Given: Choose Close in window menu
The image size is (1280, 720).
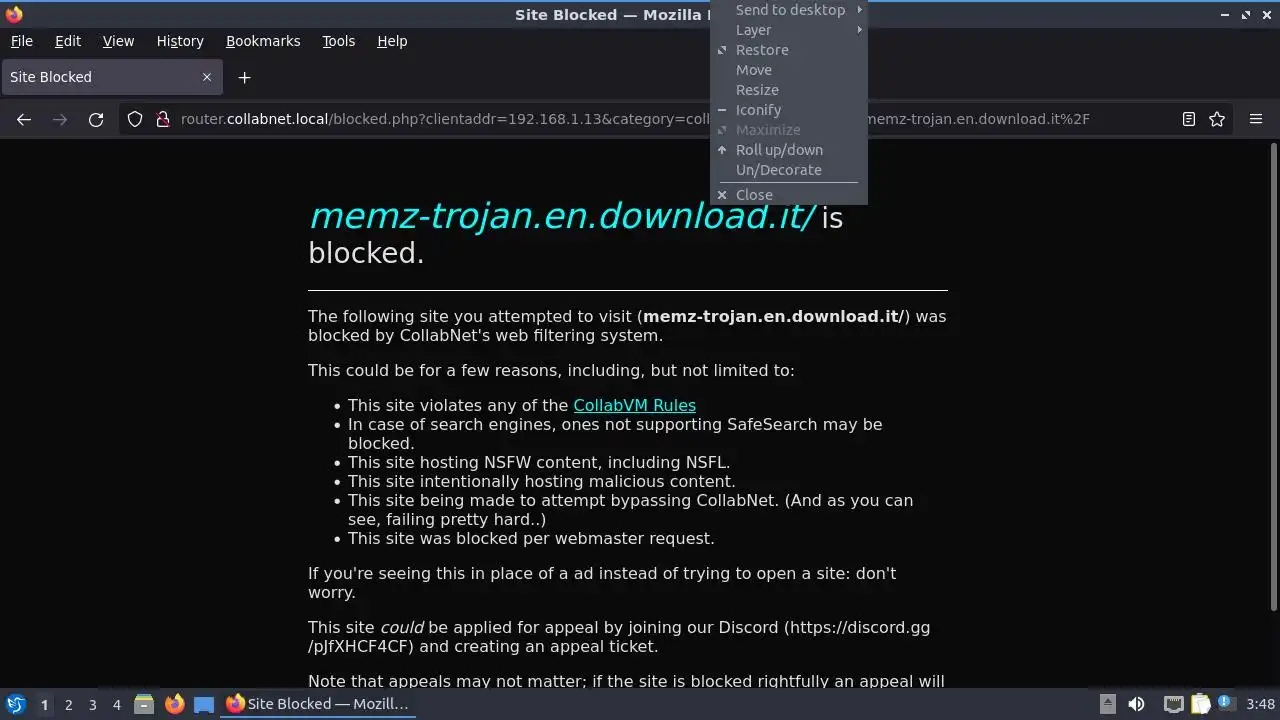Looking at the screenshot, I should [x=789, y=195].
